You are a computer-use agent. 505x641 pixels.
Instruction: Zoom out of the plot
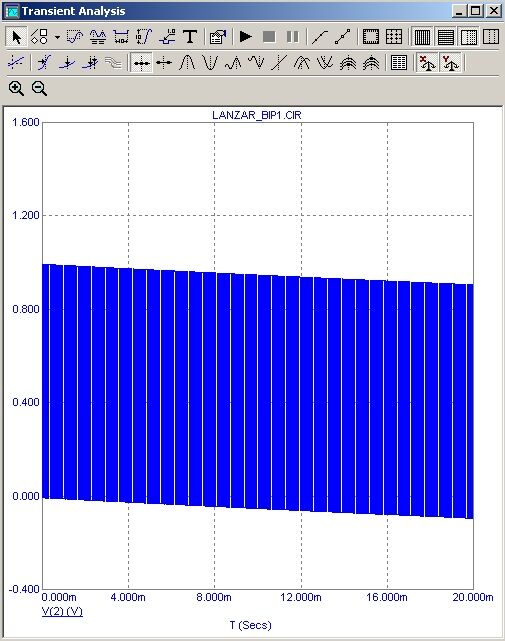39,88
